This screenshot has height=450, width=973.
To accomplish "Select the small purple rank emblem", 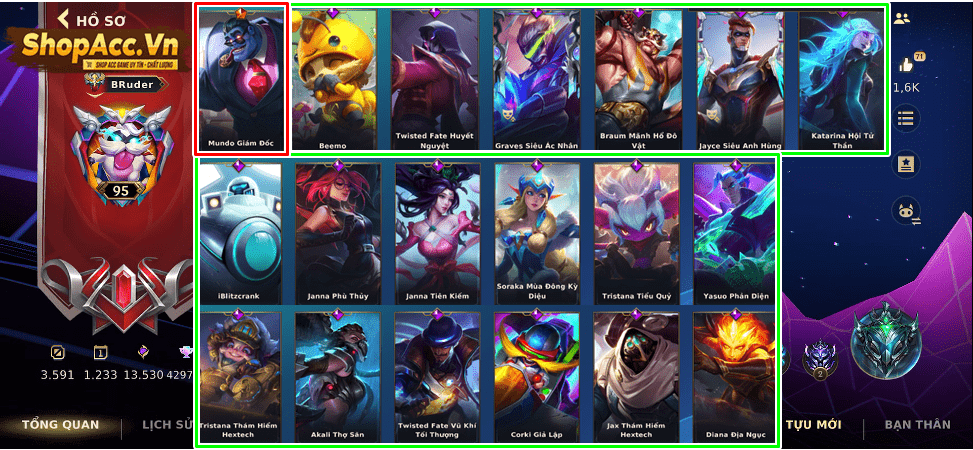I will (820, 359).
